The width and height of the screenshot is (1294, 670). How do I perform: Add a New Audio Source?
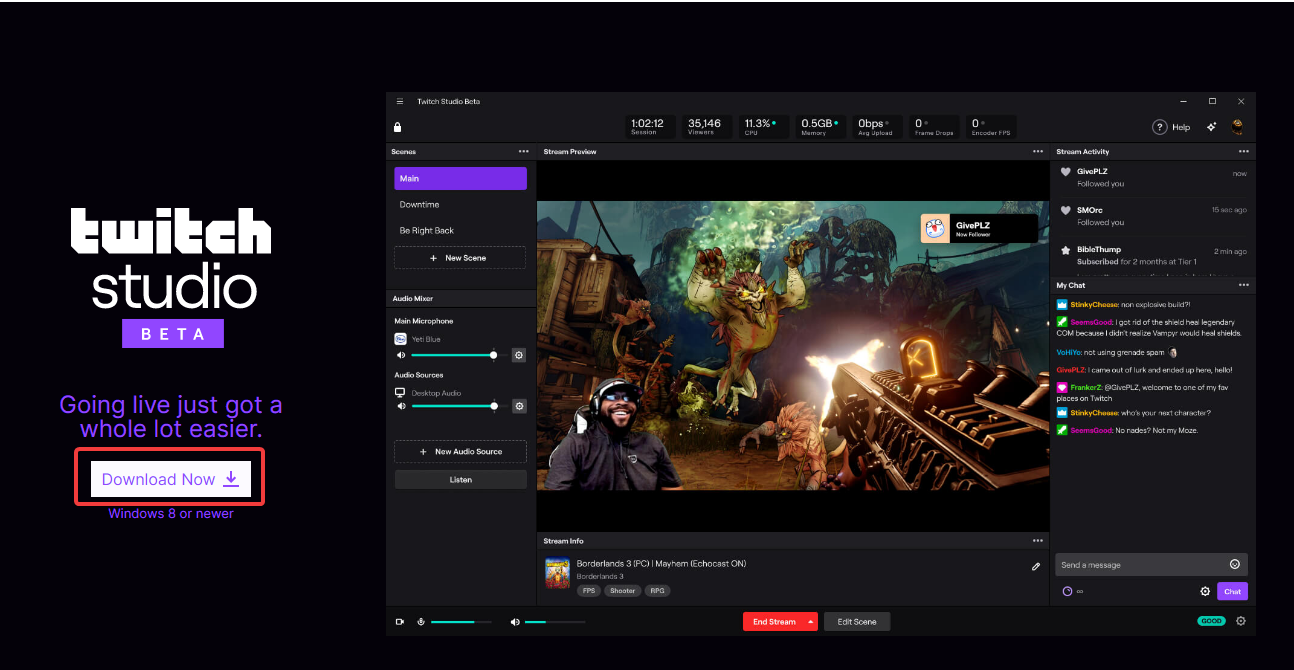point(460,452)
